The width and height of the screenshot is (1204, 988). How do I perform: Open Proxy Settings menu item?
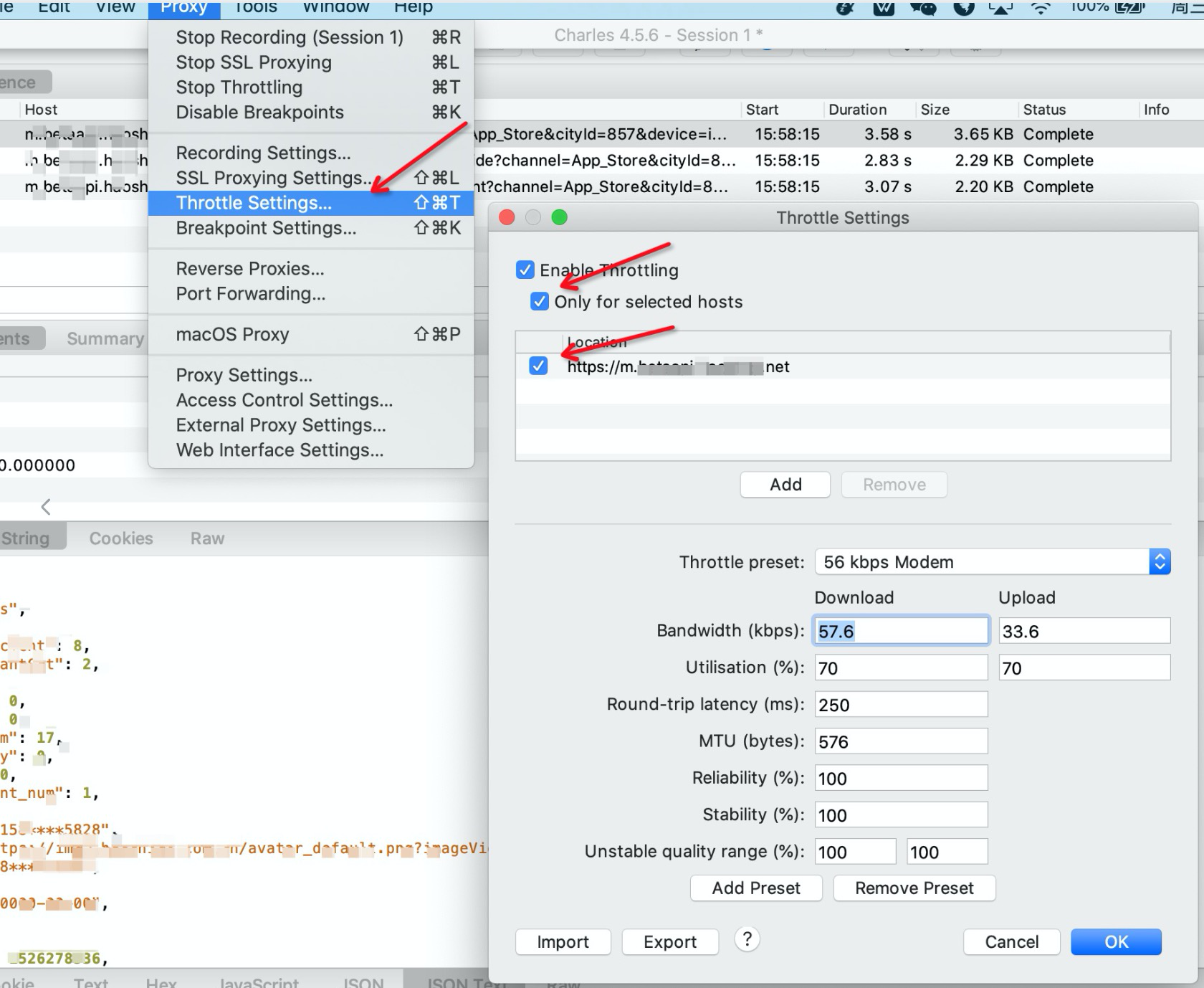pyautogui.click(x=311, y=375)
